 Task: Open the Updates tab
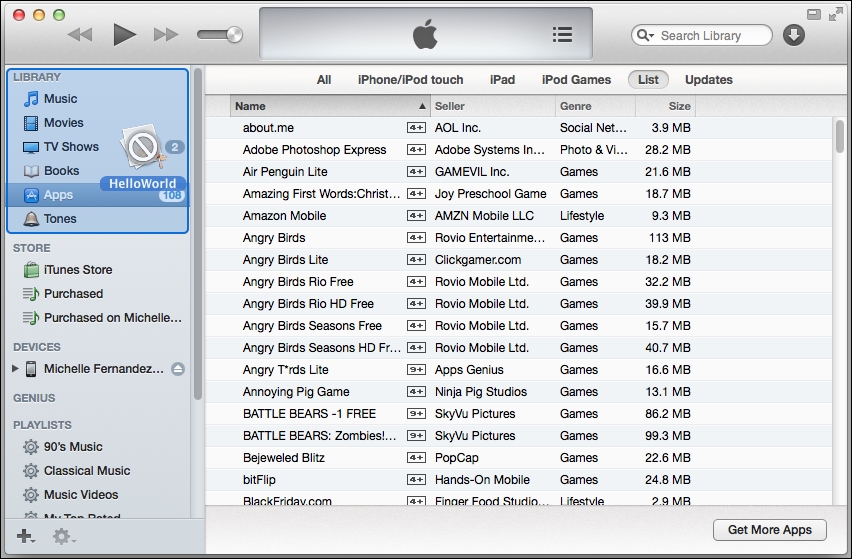pyautogui.click(x=709, y=80)
